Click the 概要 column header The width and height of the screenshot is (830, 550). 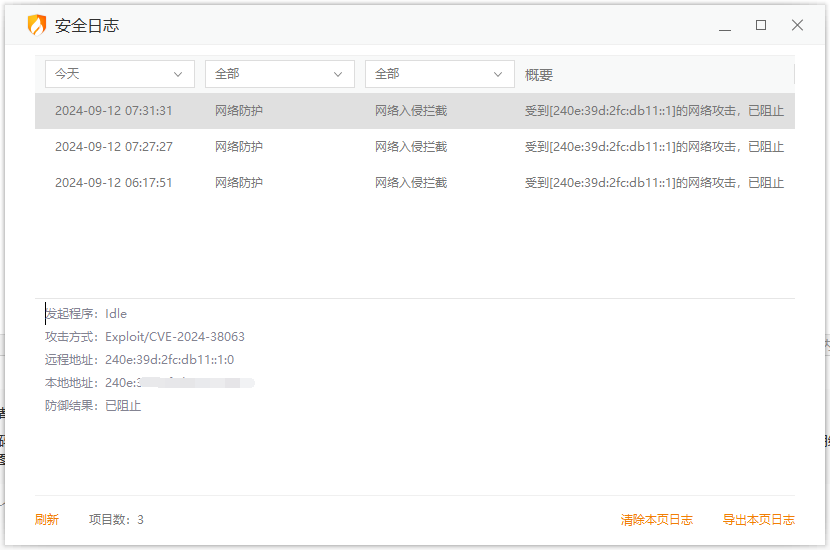point(539,75)
